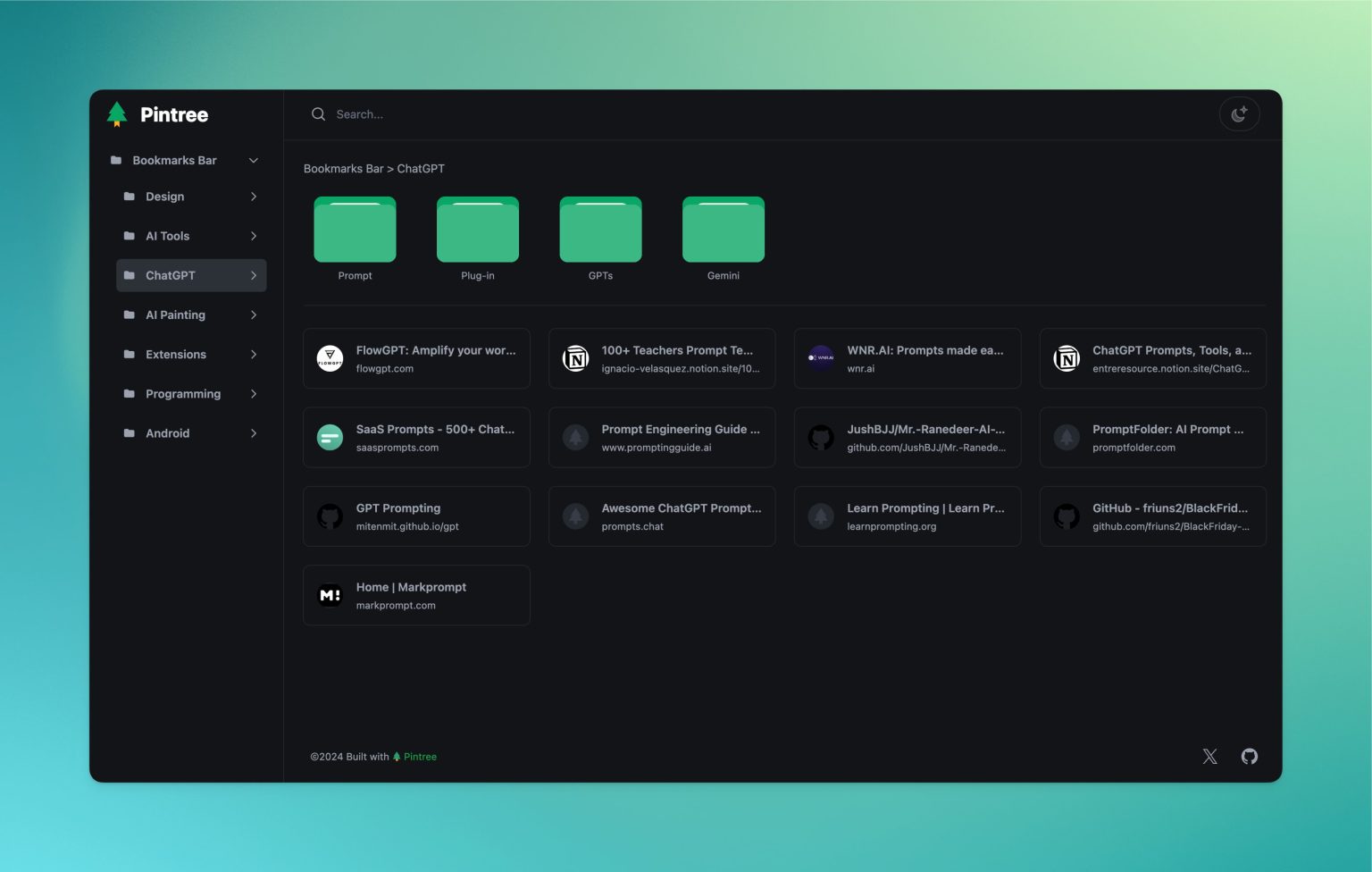The image size is (1372, 872).
Task: Expand the Programming folder chevron
Action: point(254,394)
